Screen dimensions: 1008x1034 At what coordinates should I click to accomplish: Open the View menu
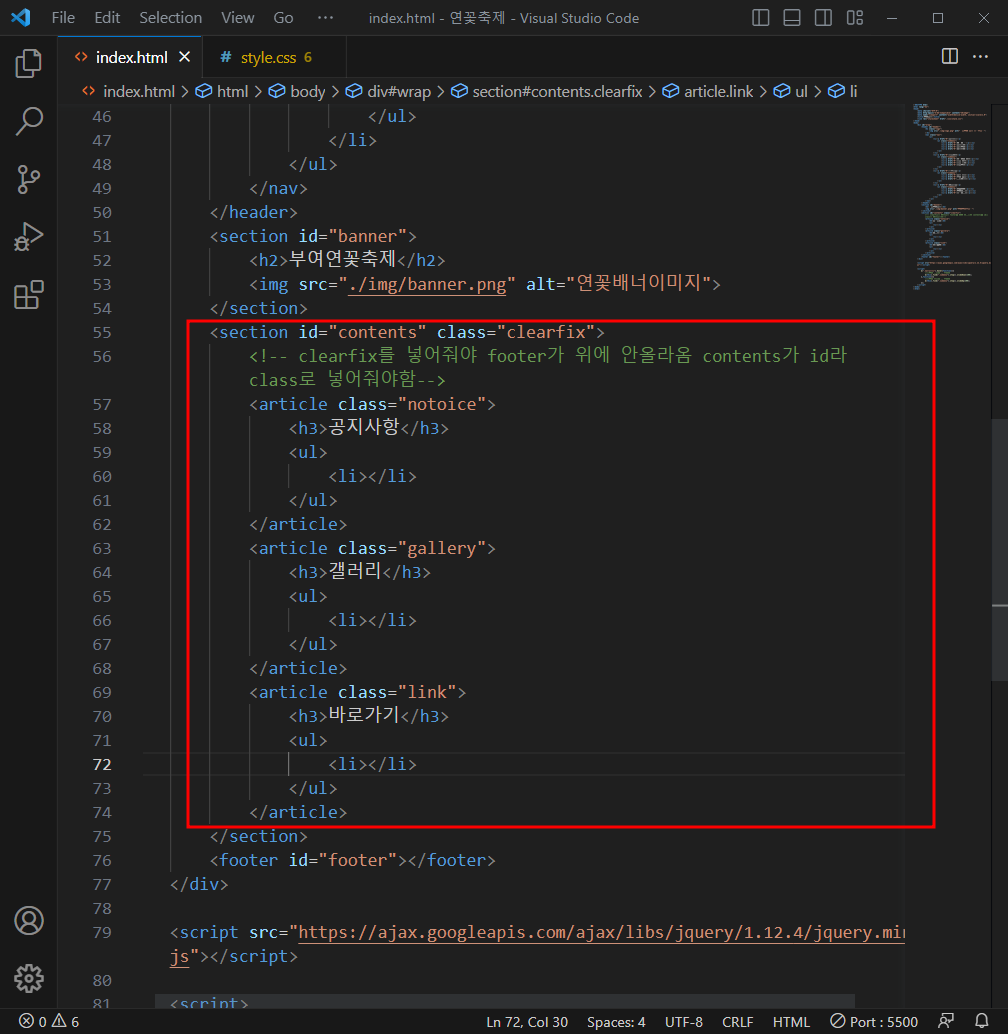coord(237,18)
